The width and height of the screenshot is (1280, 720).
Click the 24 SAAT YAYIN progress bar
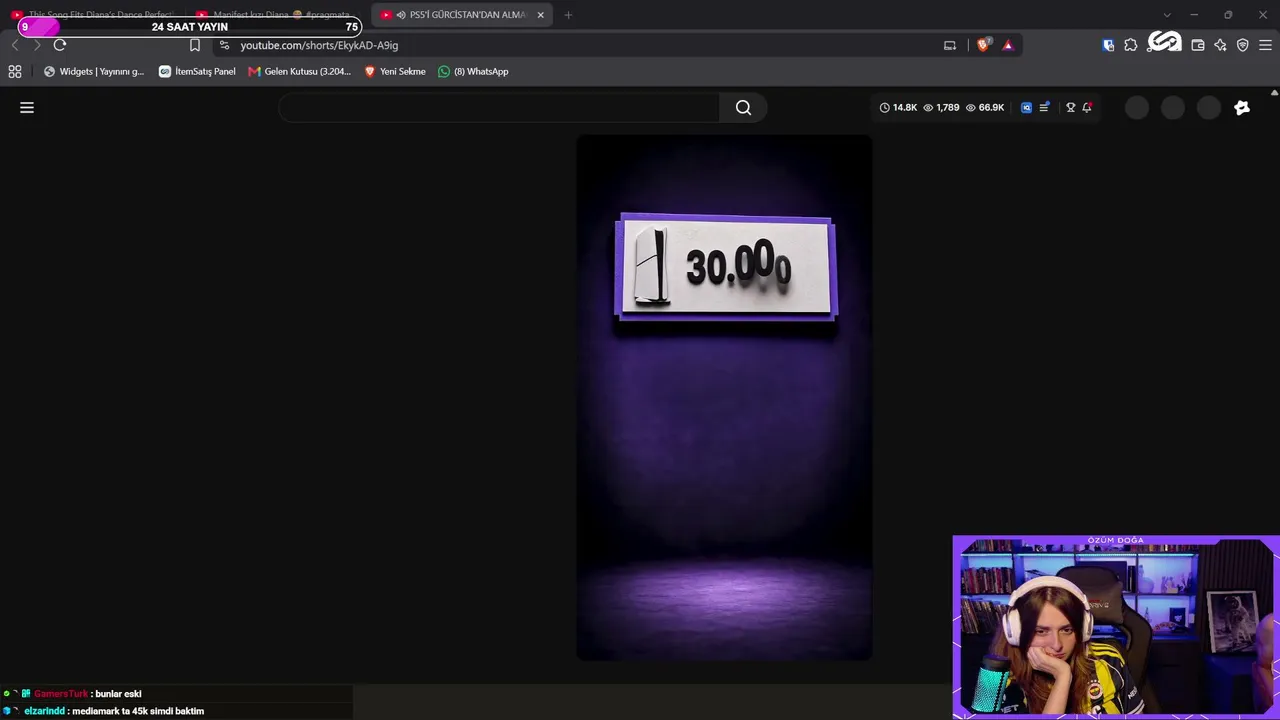[x=190, y=27]
